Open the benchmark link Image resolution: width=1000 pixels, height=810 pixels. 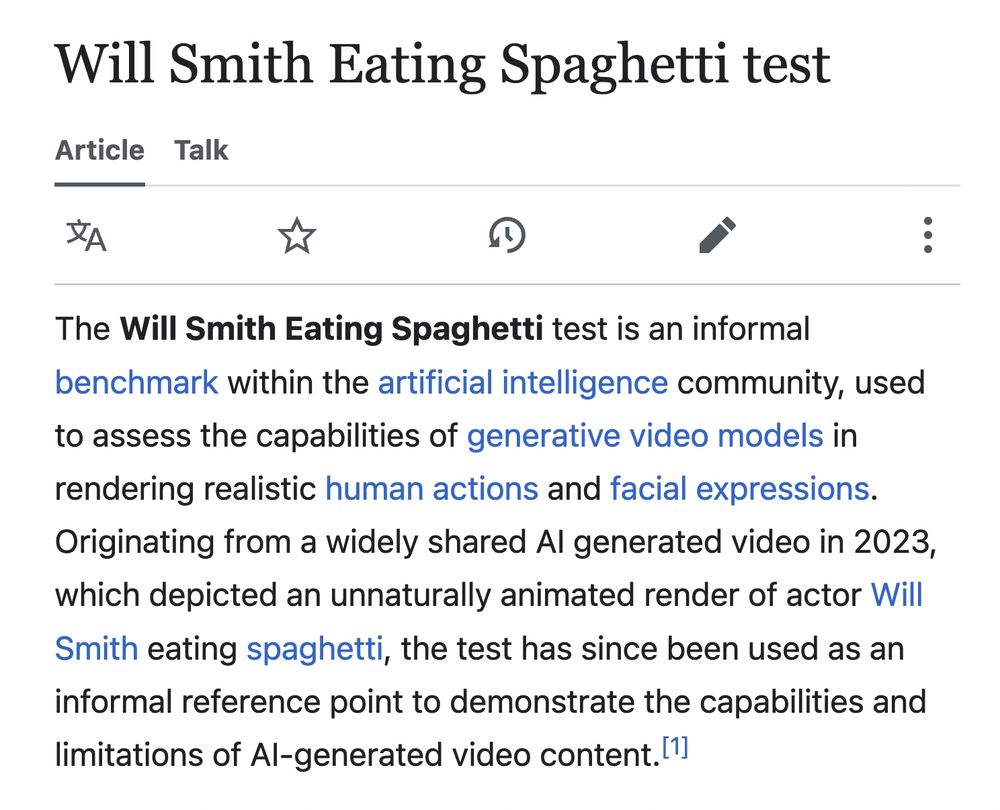click(x=136, y=383)
